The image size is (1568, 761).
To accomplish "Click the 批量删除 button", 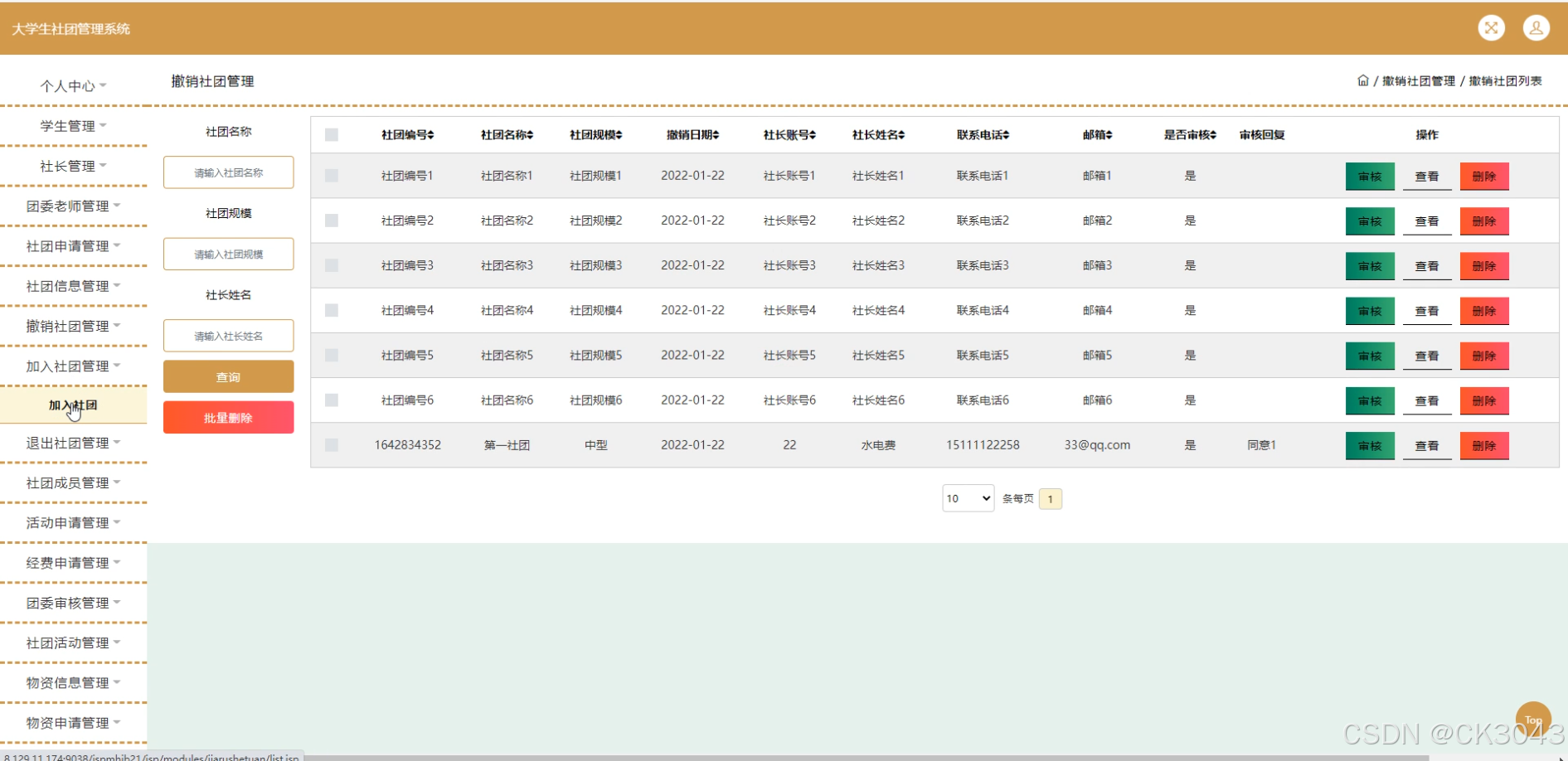I will [x=228, y=418].
